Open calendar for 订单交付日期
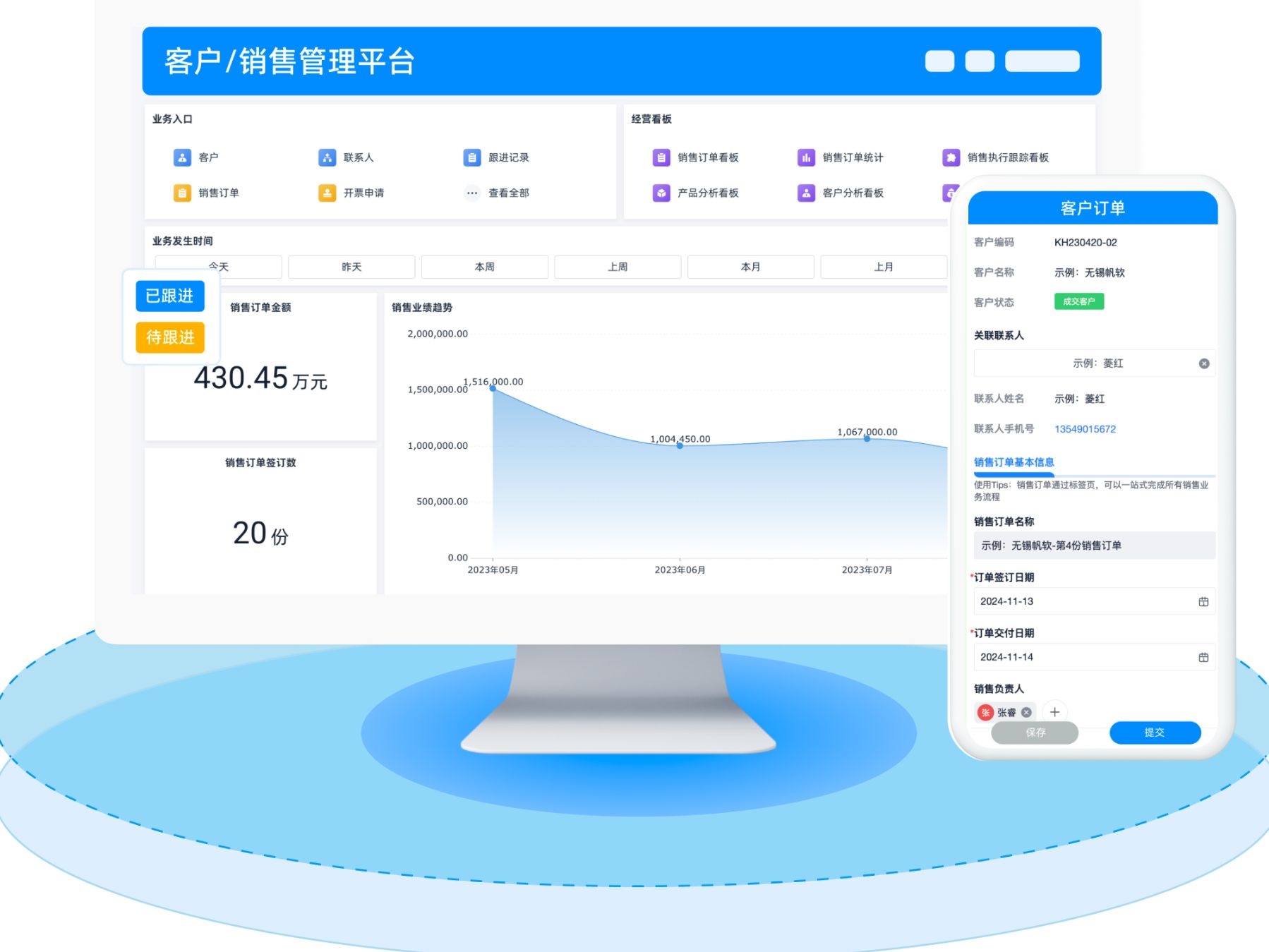Viewport: 1269px width, 952px height. click(x=1203, y=657)
